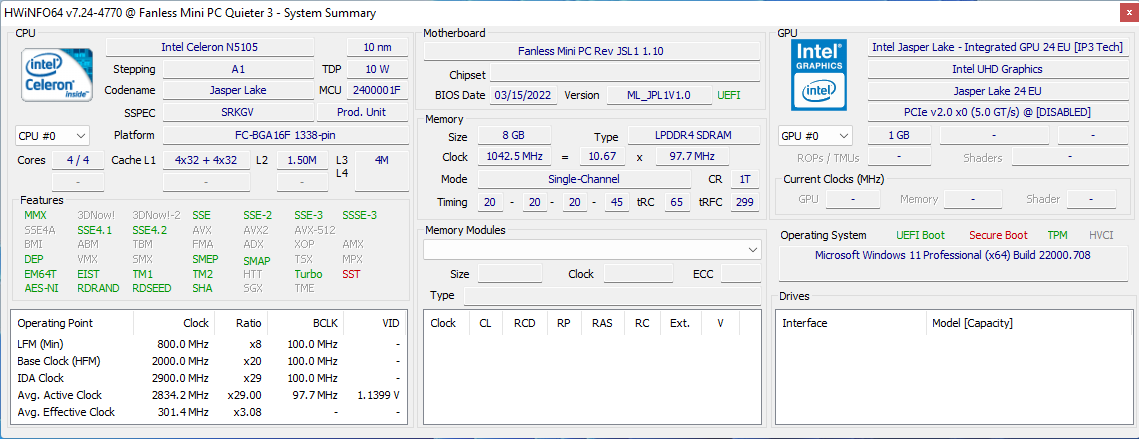The width and height of the screenshot is (1139, 439).
Task: Click the Intel Celeron N5105 CPU name button
Action: pyautogui.click(x=210, y=47)
